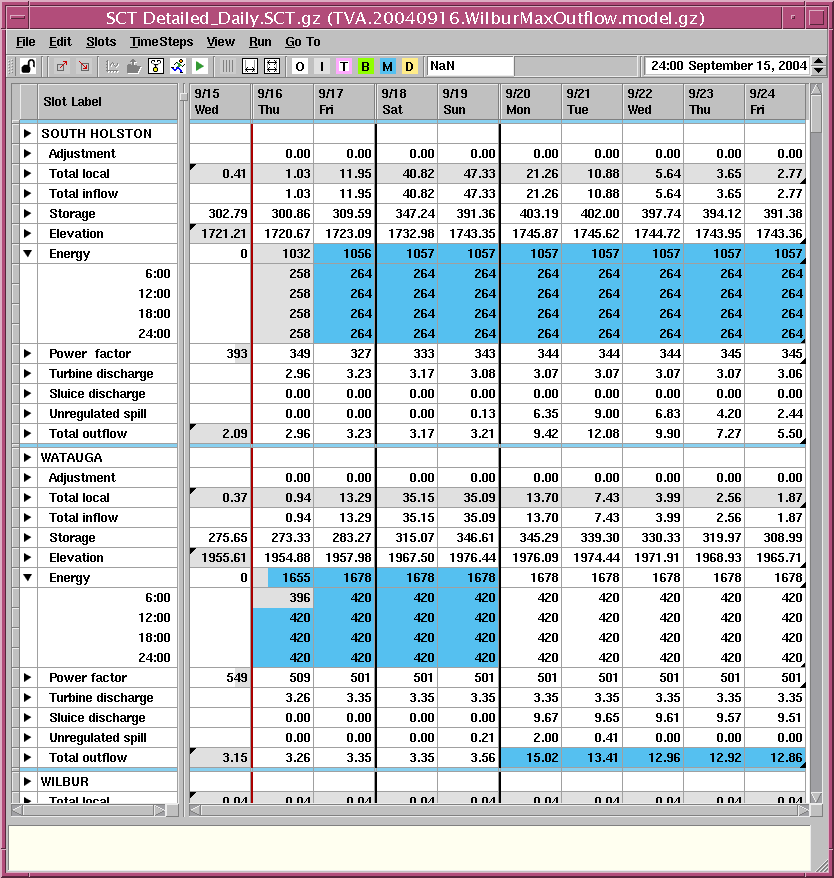Select Watauga Energy cell 1655
This screenshot has height=878, width=834.
coord(283,578)
